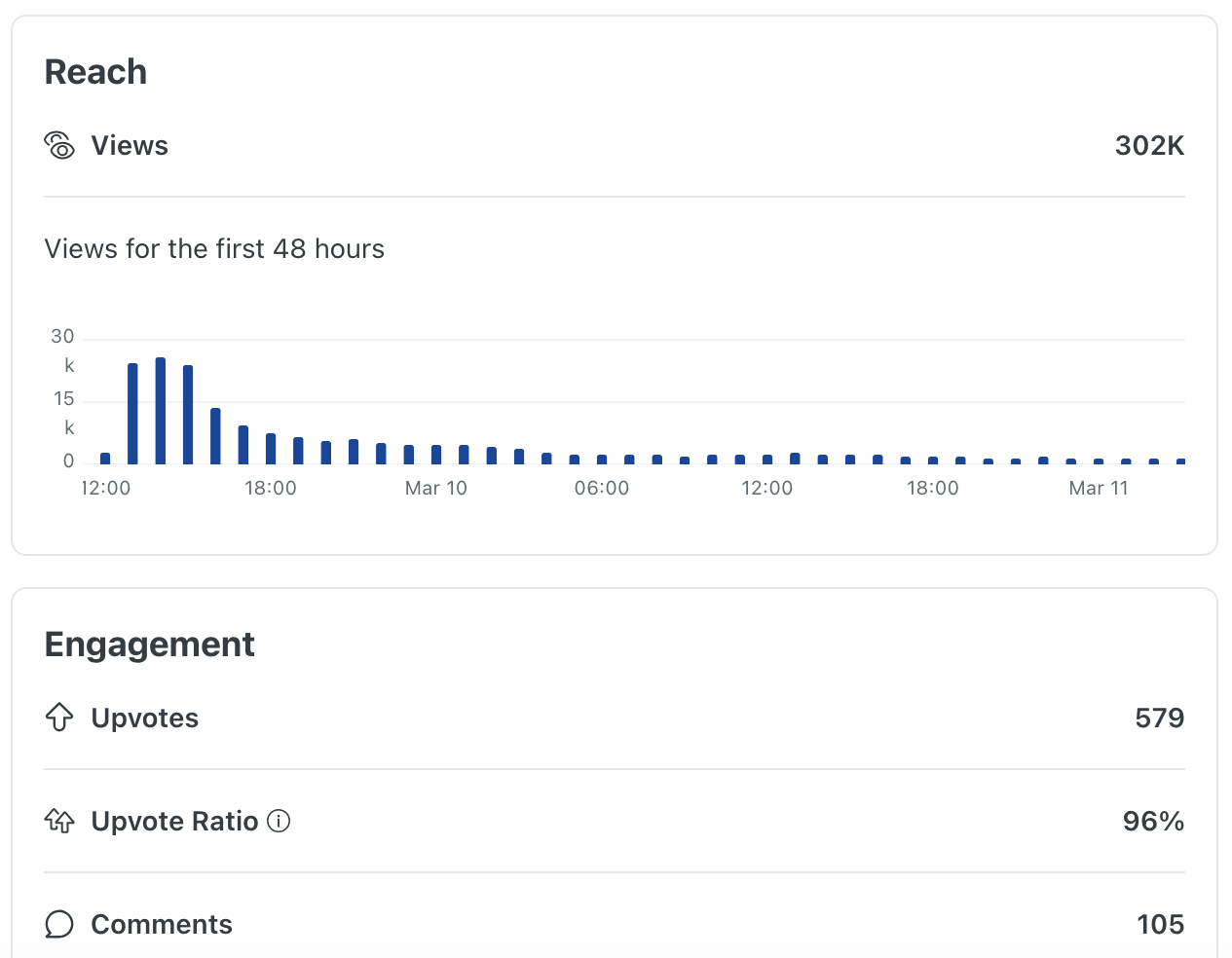The width and height of the screenshot is (1232, 958).
Task: Click the 105 comments count
Action: (x=1160, y=924)
